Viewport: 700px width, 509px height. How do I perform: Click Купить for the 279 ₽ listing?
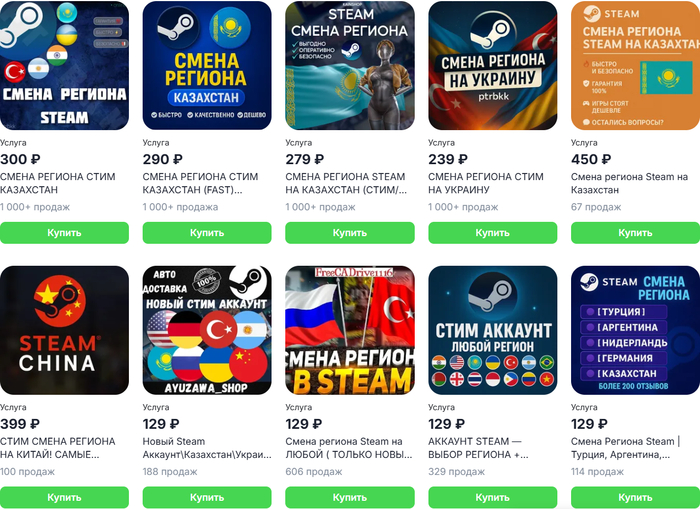(x=350, y=233)
